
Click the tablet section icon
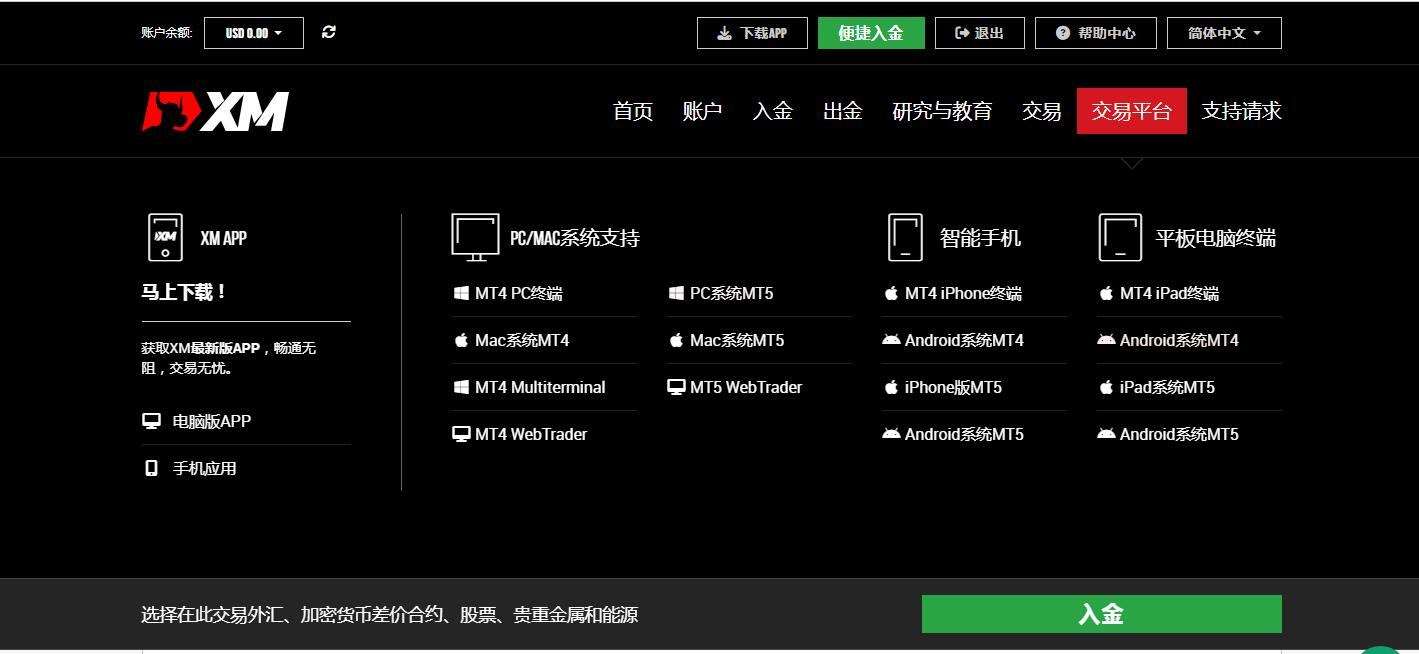click(1120, 237)
